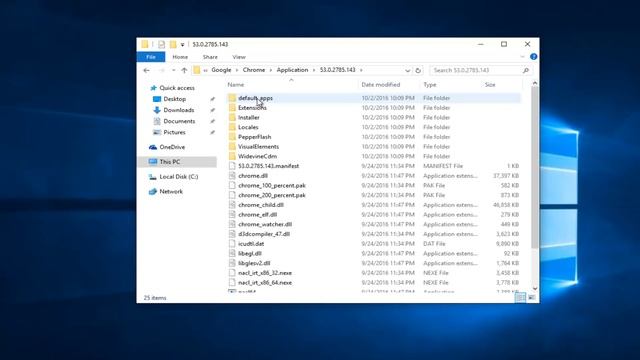This screenshot has height=360, width=640.
Task: Select the Installer folder icon
Action: point(232,118)
